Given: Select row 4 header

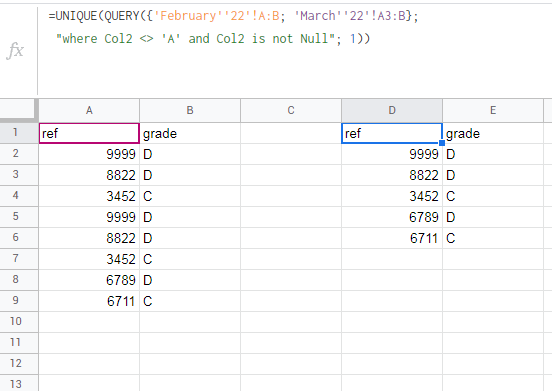Looking at the screenshot, I should 19,196.
